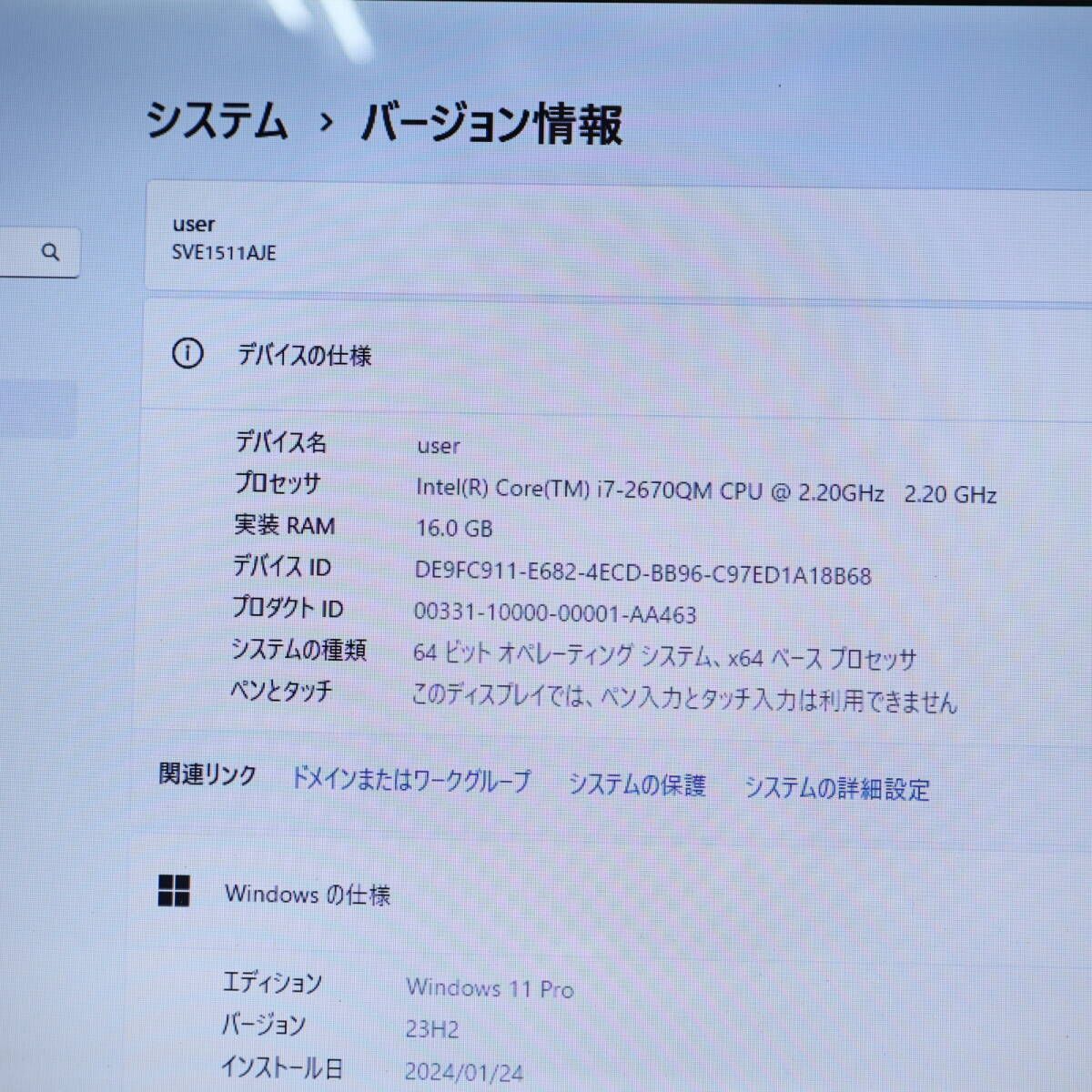Open システムの保護 link
The image size is (1092, 1092).
(x=637, y=784)
